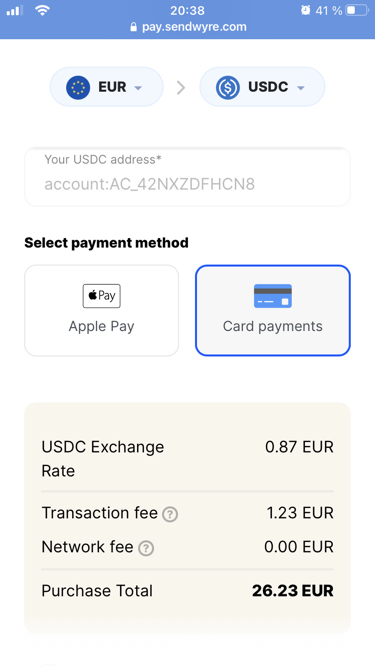375x667 pixels.
Task: Open the Transaction fee help icon
Action: point(170,514)
